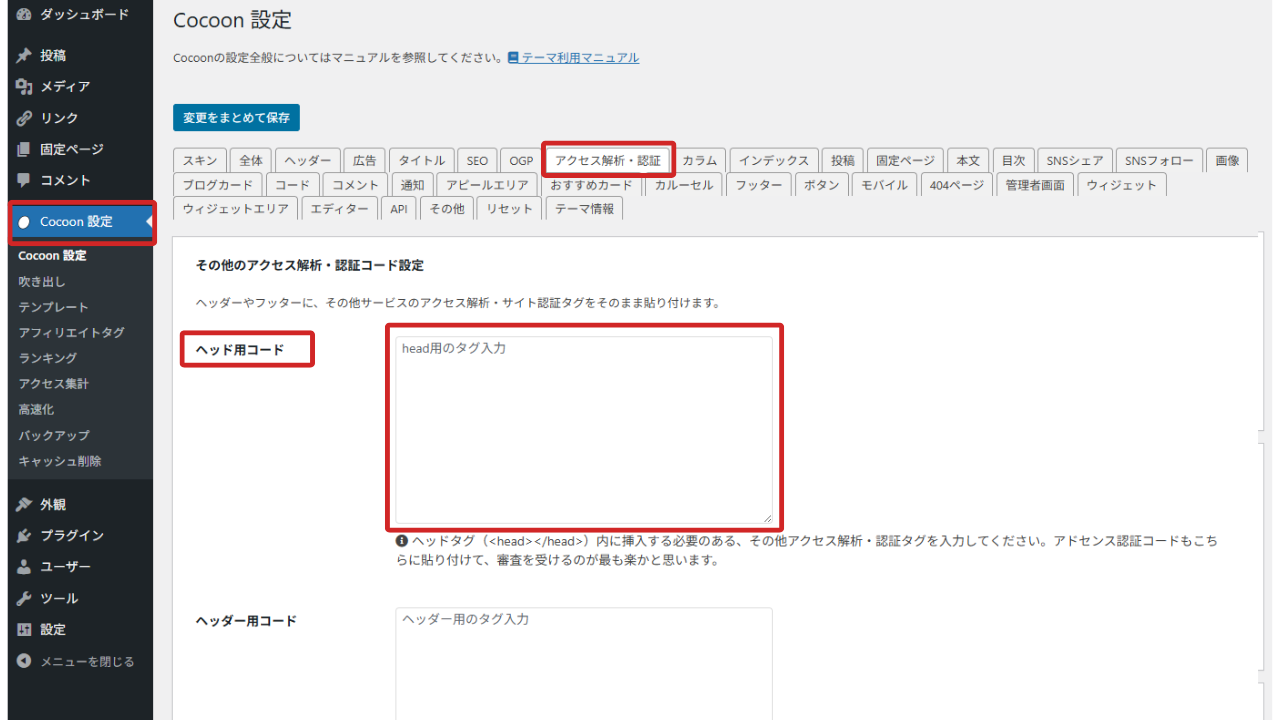Screen dimensions: 1280x720
Task: Switch to the タイトル tab
Action: (421, 160)
